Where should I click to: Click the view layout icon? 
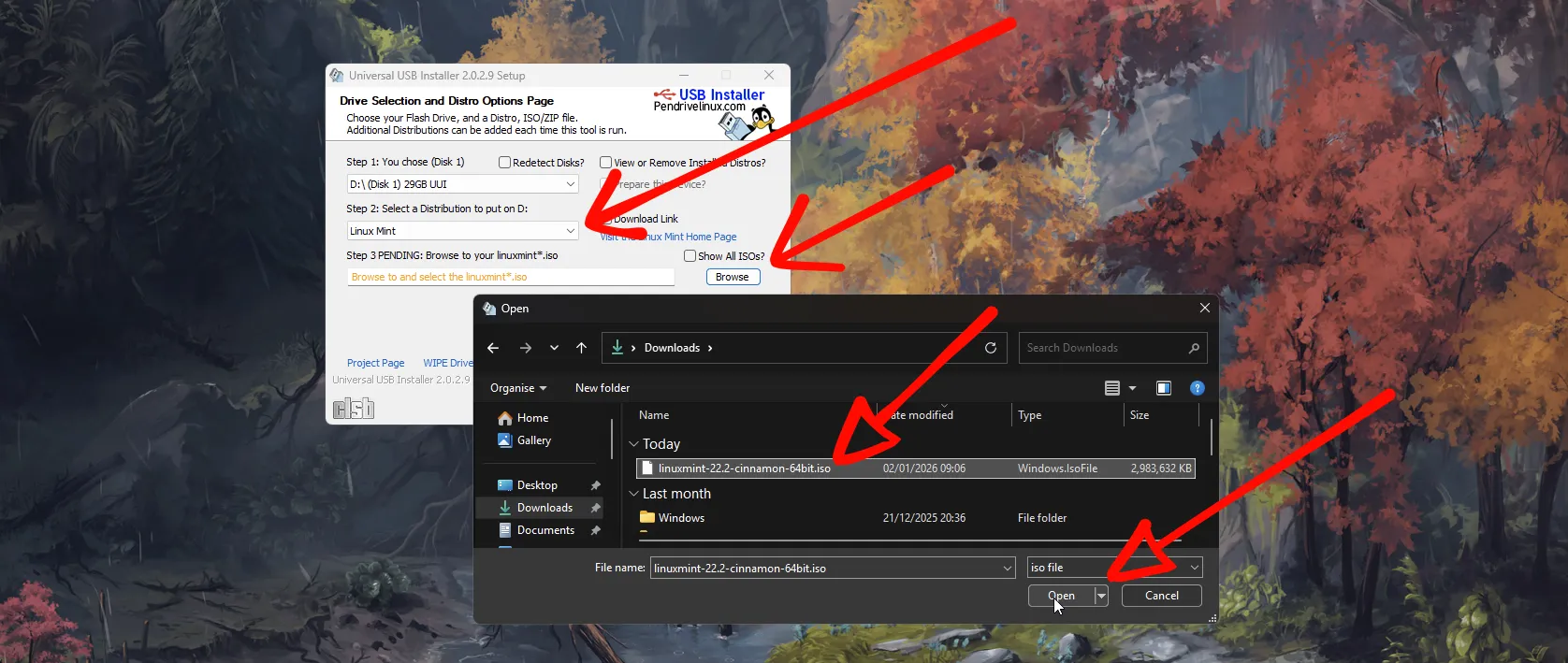coord(1112,388)
